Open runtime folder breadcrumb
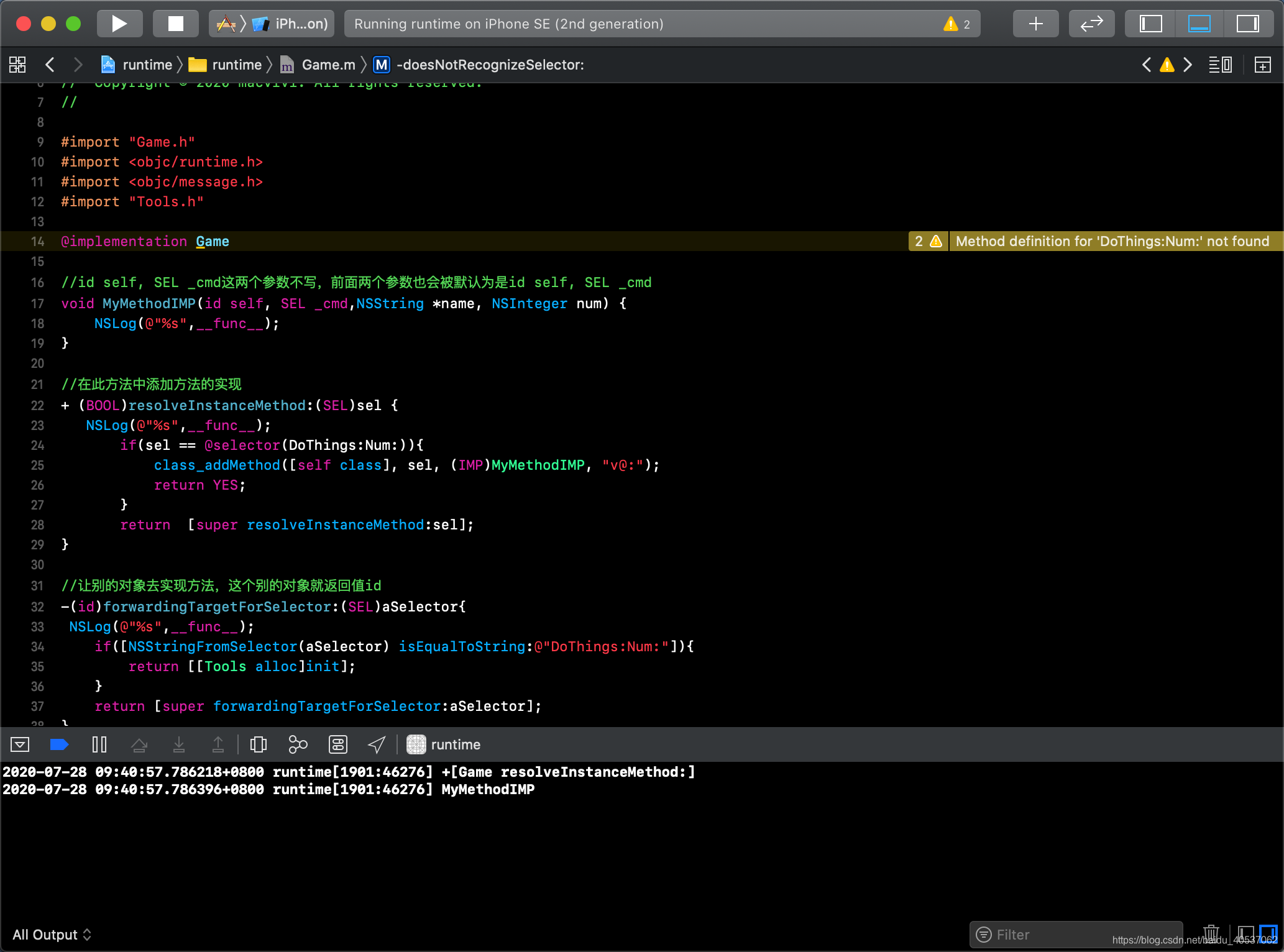 pyautogui.click(x=225, y=65)
